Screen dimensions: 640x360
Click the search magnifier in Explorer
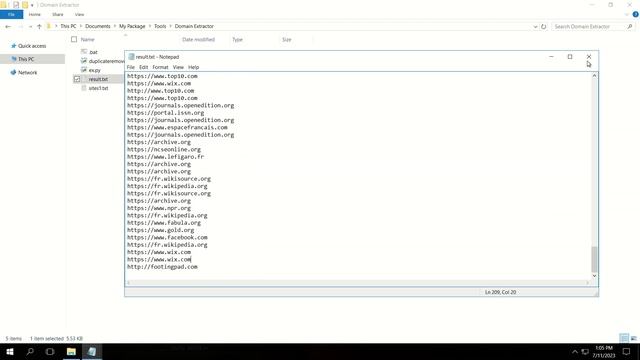click(x=630, y=26)
